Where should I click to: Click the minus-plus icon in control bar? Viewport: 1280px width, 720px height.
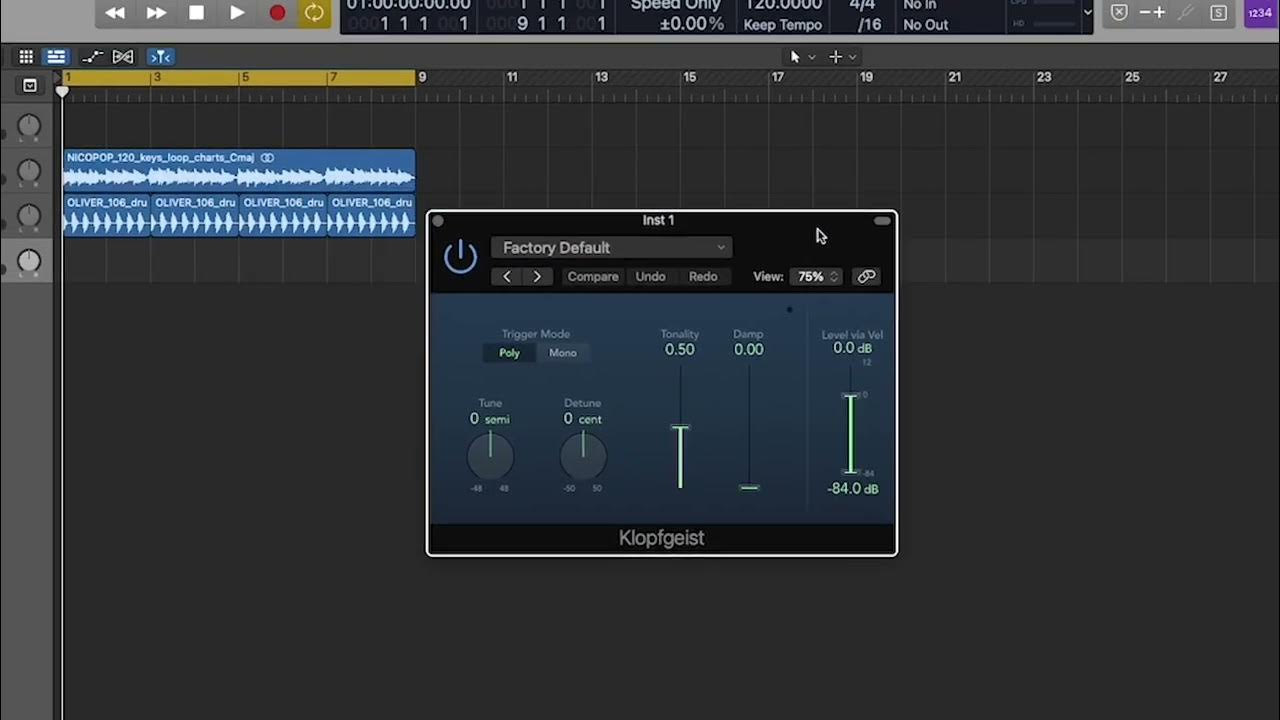tap(1152, 13)
